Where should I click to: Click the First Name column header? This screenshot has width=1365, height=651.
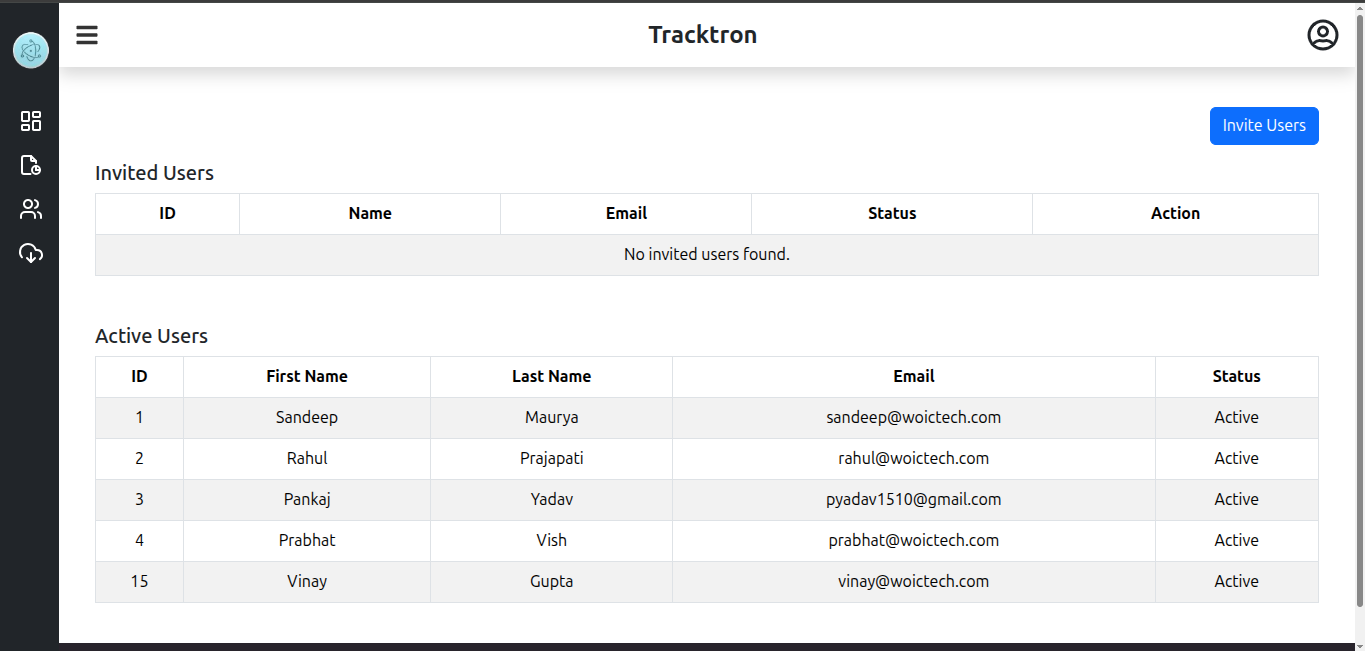pyautogui.click(x=307, y=377)
